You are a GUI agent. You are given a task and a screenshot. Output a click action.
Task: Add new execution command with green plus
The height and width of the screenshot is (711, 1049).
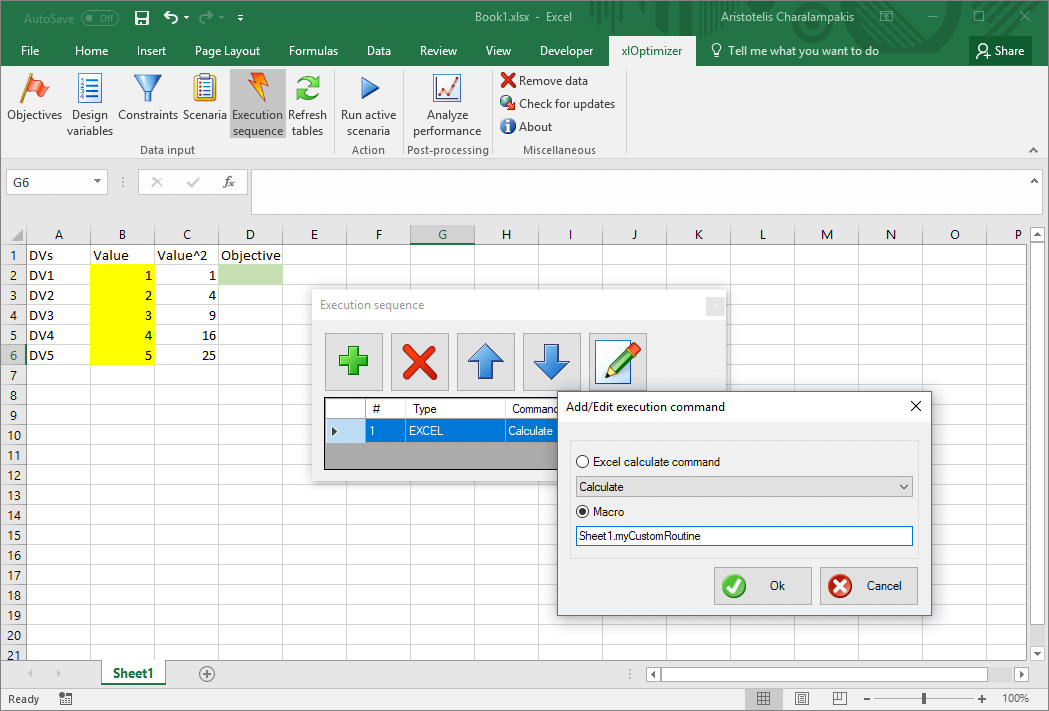tap(354, 362)
